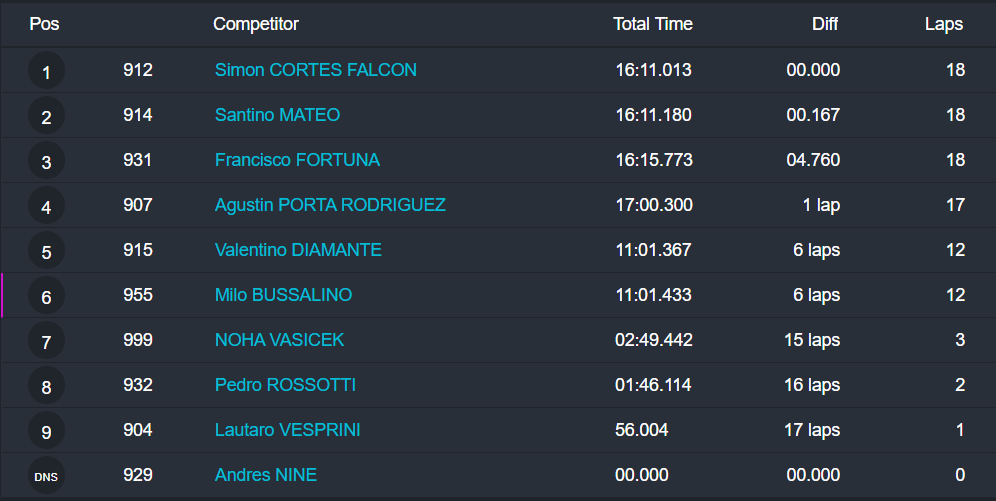
Task: Open Santino MATEO competitor profile
Action: (277, 115)
